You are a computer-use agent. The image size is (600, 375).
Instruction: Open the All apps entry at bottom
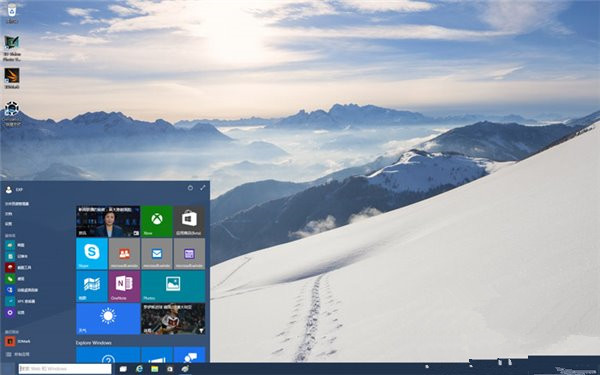point(18,354)
